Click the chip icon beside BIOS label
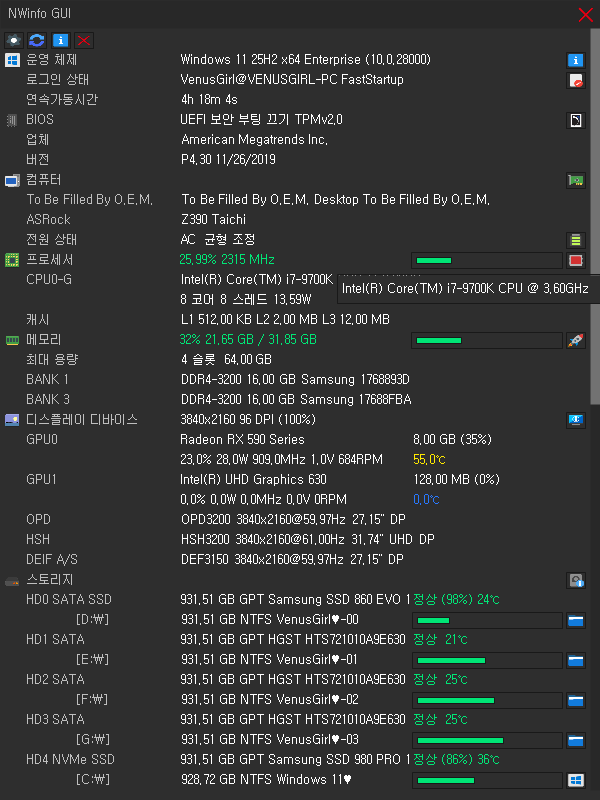The width and height of the screenshot is (600, 800). (x=12, y=120)
